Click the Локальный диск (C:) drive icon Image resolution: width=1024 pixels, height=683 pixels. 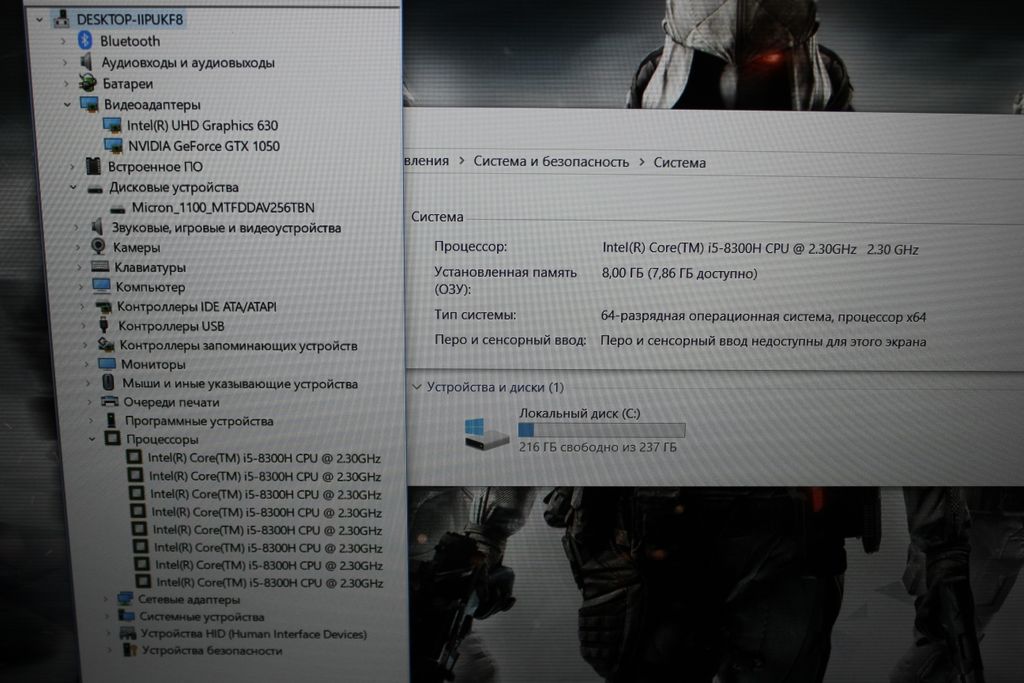tap(486, 434)
